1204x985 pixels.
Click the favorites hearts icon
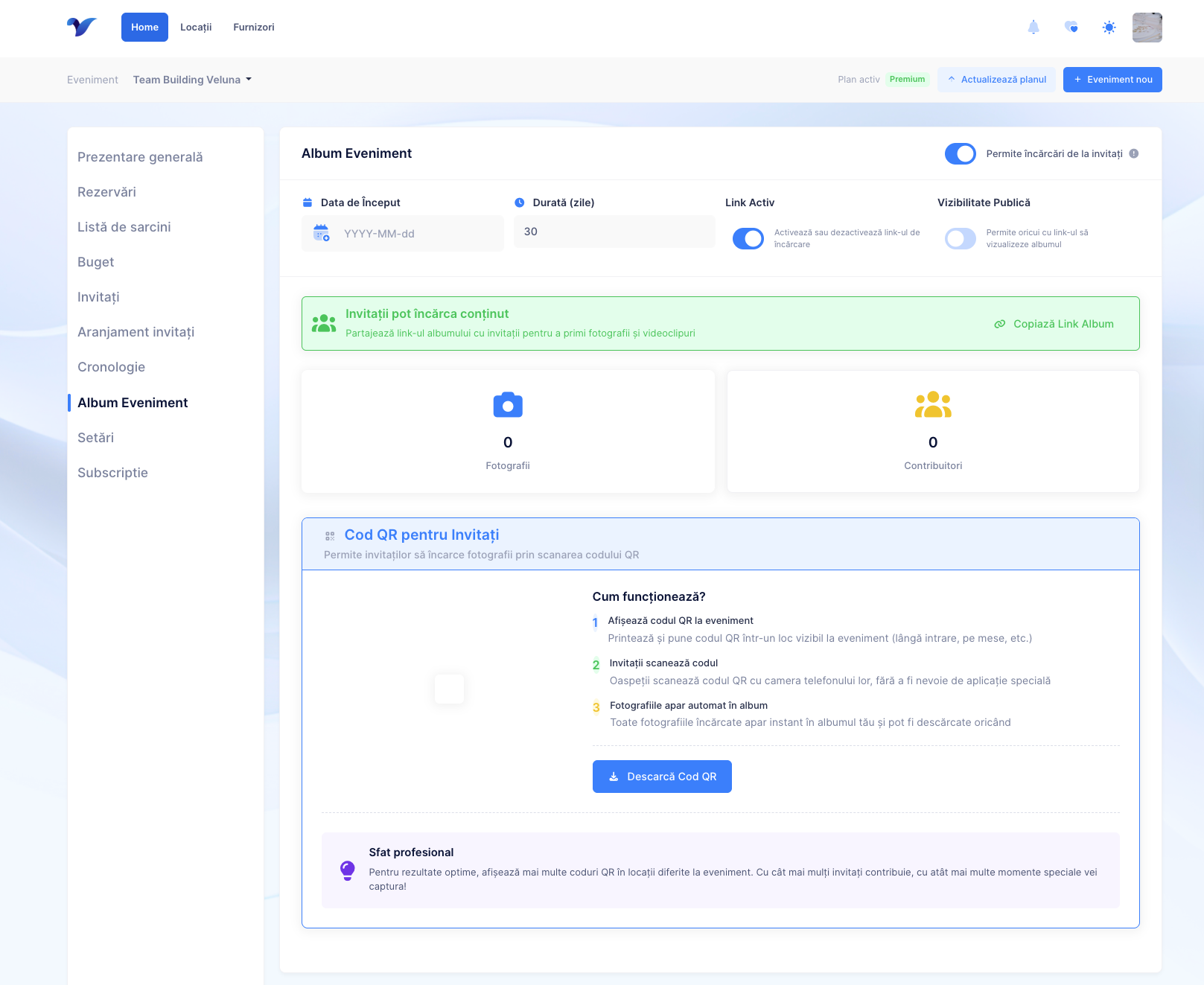1071,28
